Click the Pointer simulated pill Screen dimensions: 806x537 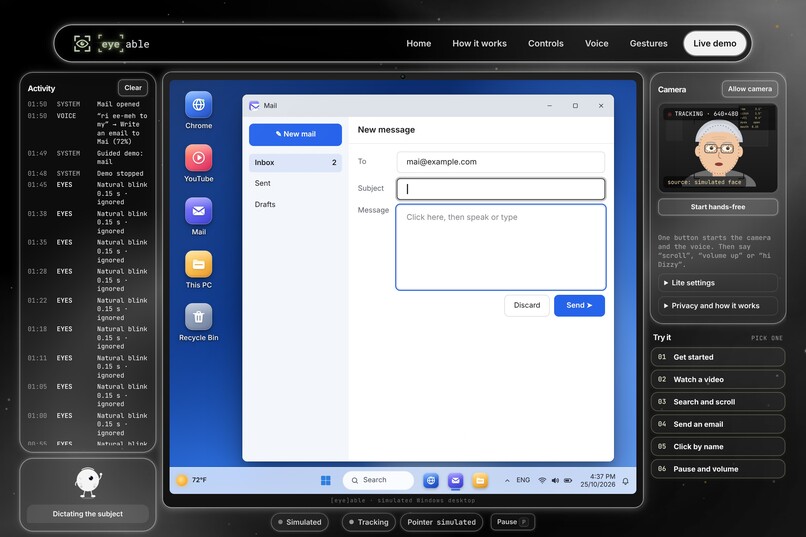tap(442, 522)
